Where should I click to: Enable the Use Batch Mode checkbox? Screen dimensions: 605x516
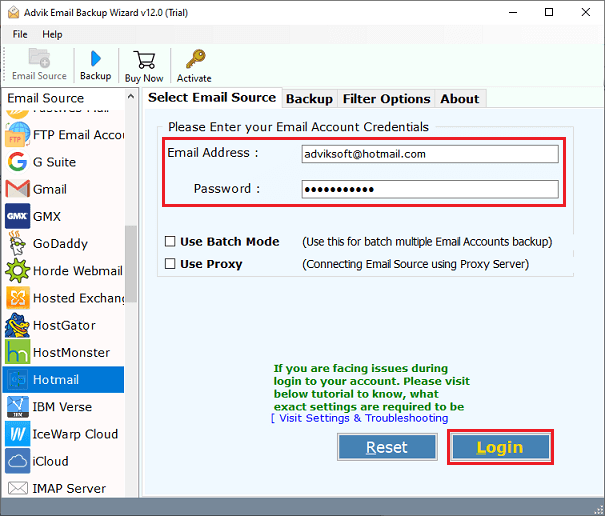click(x=170, y=242)
